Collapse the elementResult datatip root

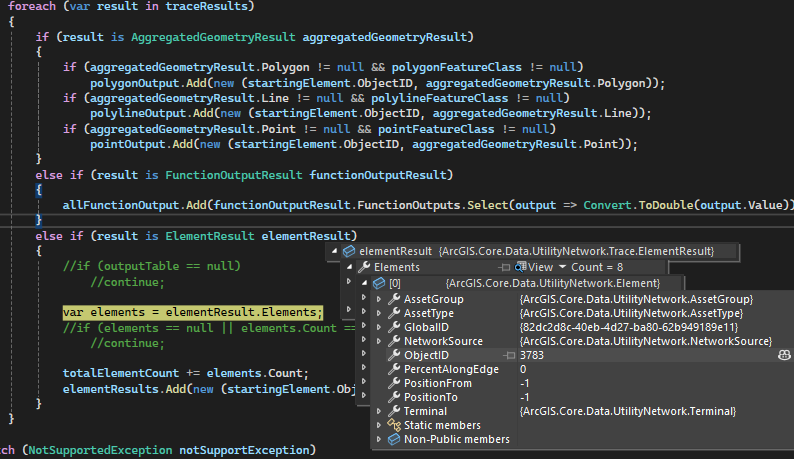[x=334, y=251]
